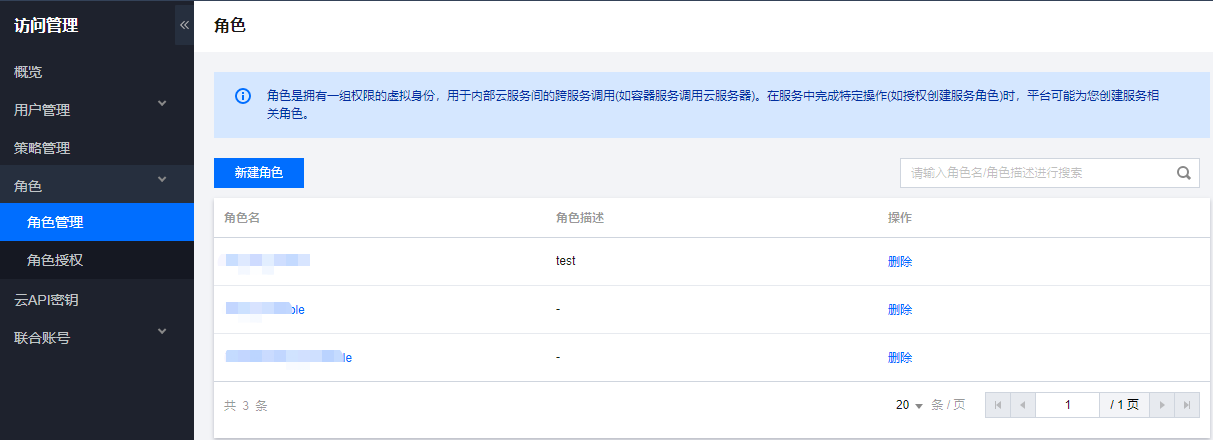Screen dimensions: 1213x440
Task: Switch to 角色授权 submenu item
Action: (55, 260)
